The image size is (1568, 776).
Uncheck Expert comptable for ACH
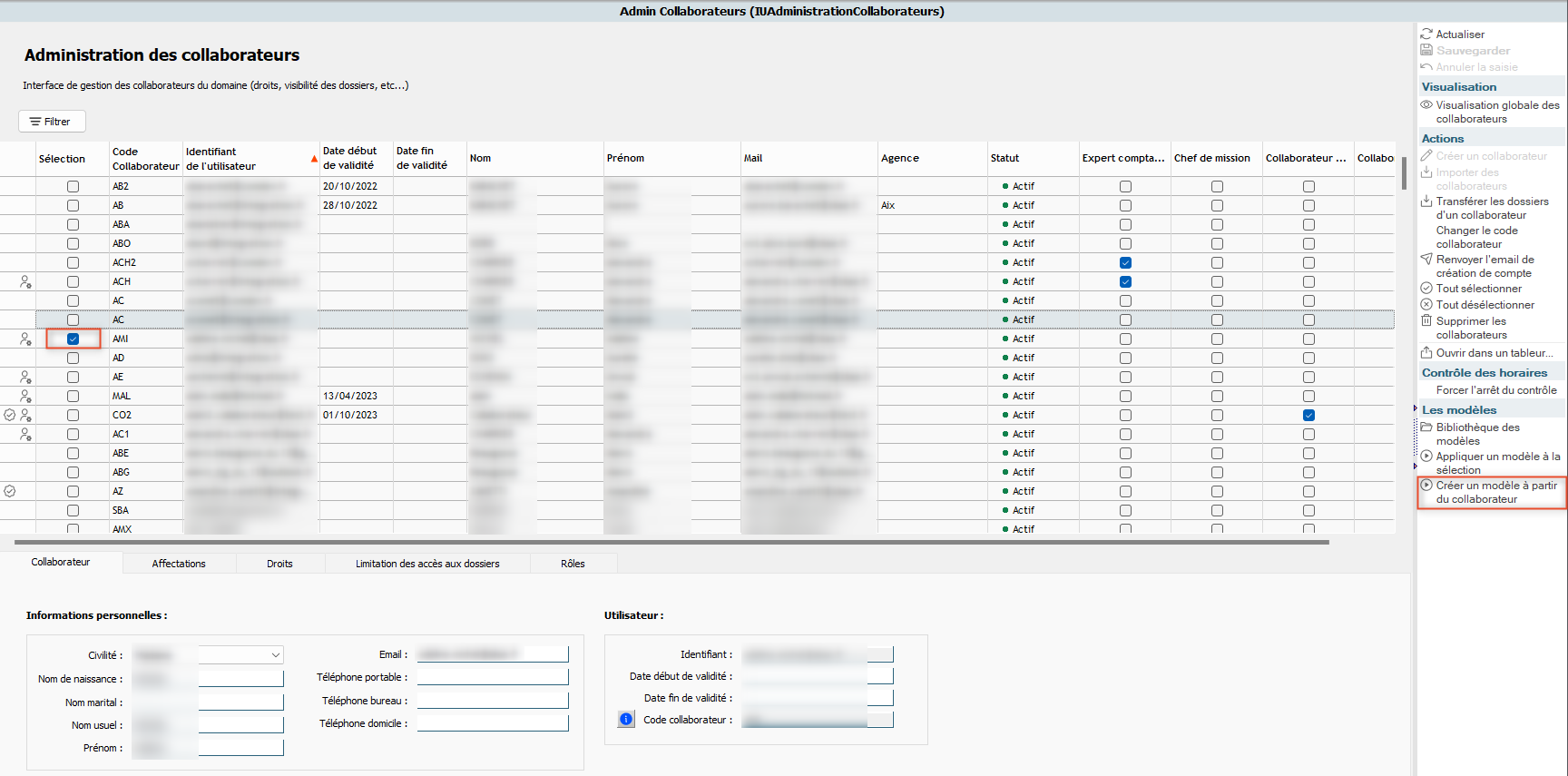pos(1125,281)
